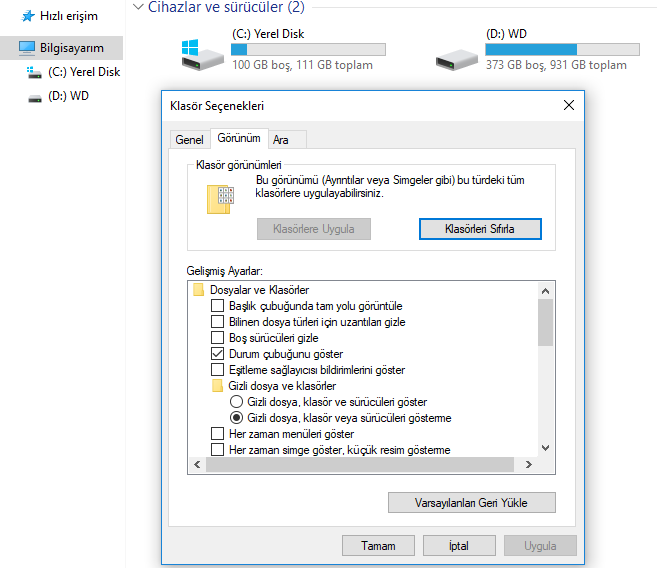
Task: Click the Cihazlar ve sürücüler (2) heading
Action: (x=226, y=7)
